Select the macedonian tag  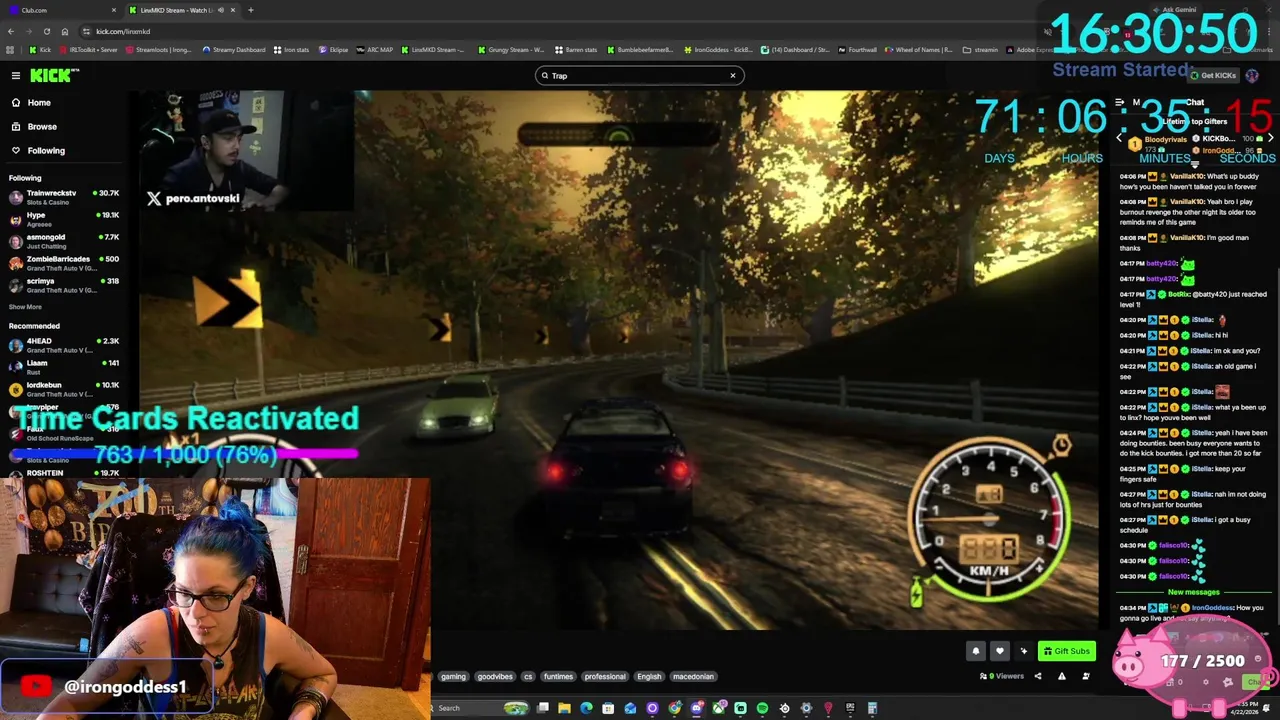click(x=693, y=676)
